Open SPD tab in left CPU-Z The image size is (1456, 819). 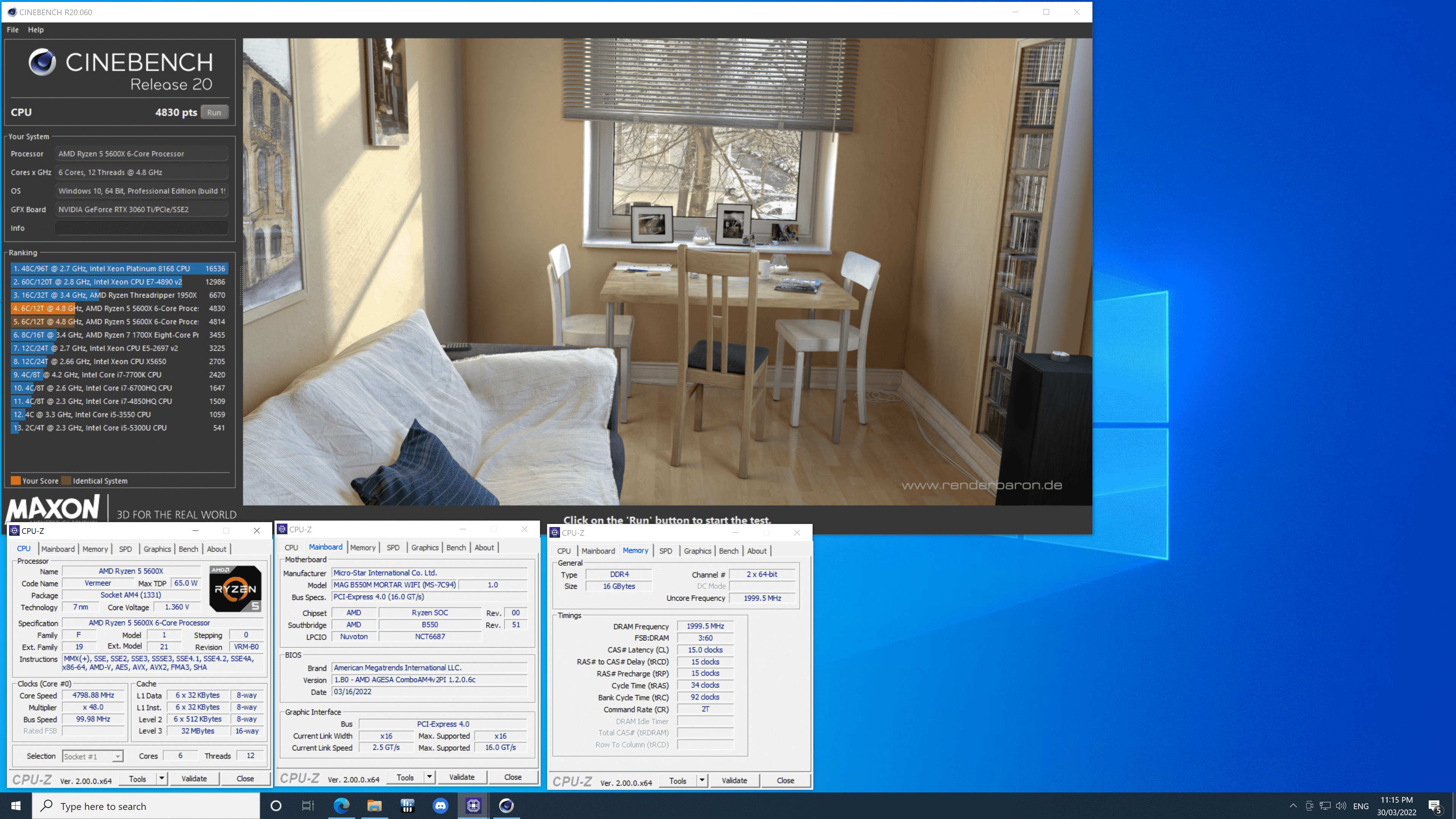(126, 549)
